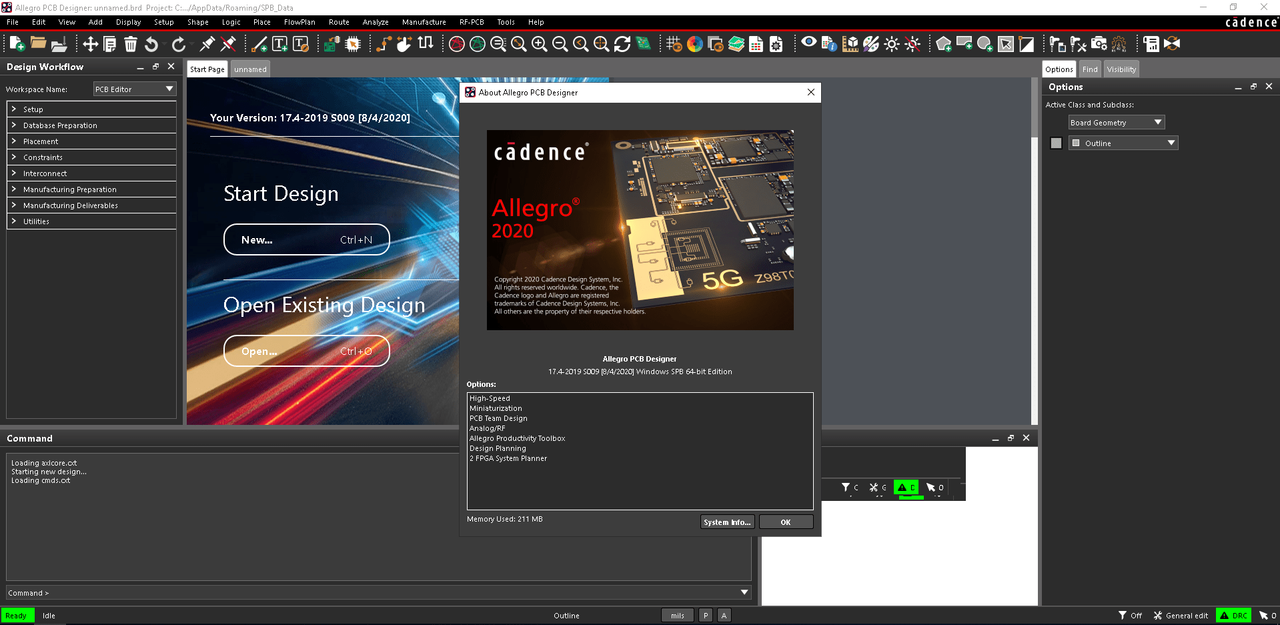Toggle the P button in status bar

click(705, 615)
